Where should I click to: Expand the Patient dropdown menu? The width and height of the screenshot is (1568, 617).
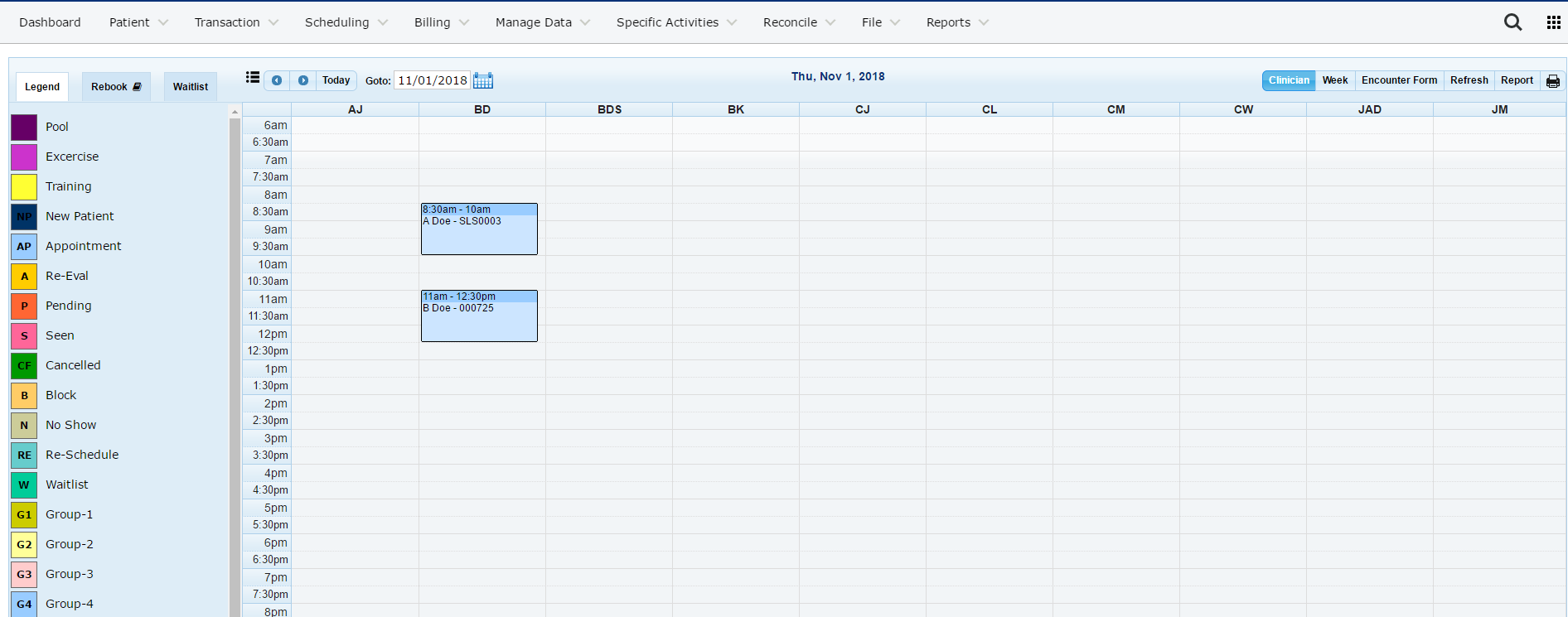click(138, 22)
